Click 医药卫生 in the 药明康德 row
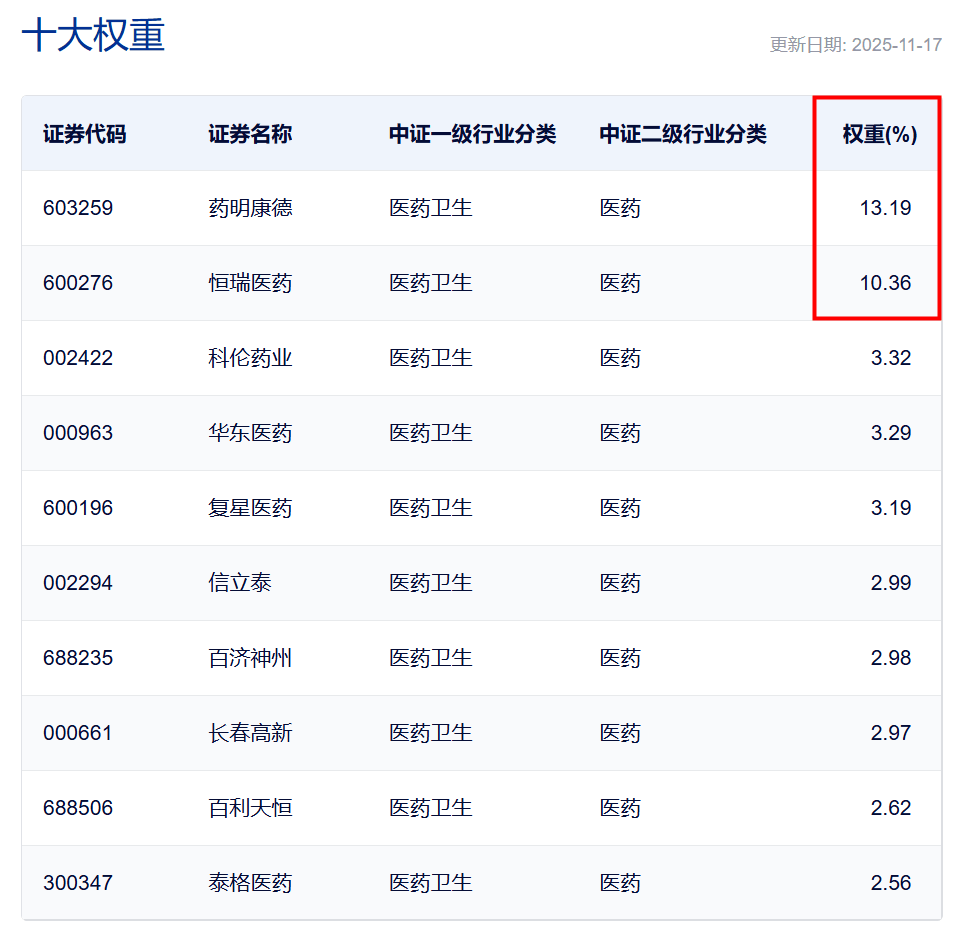Screen dimensions: 959x937 click(x=431, y=208)
